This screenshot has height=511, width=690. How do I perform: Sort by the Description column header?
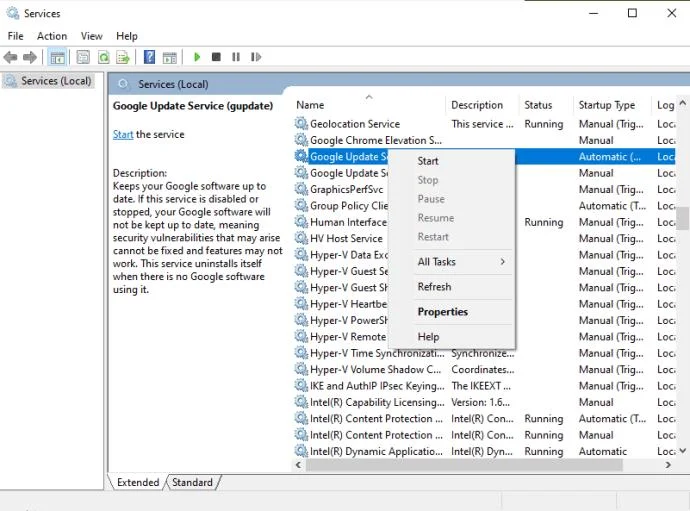point(483,105)
